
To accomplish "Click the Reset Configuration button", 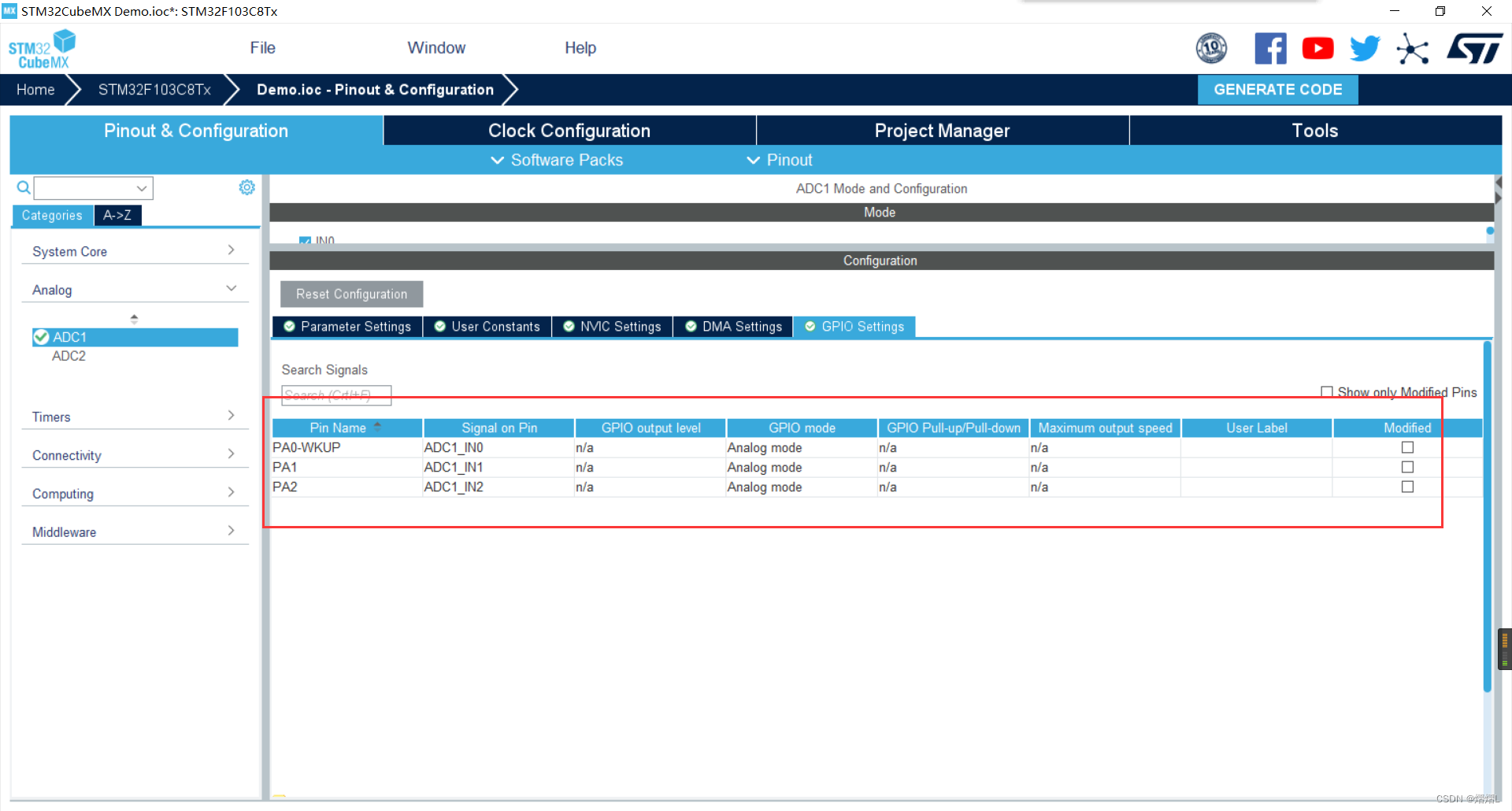I will pos(351,294).
